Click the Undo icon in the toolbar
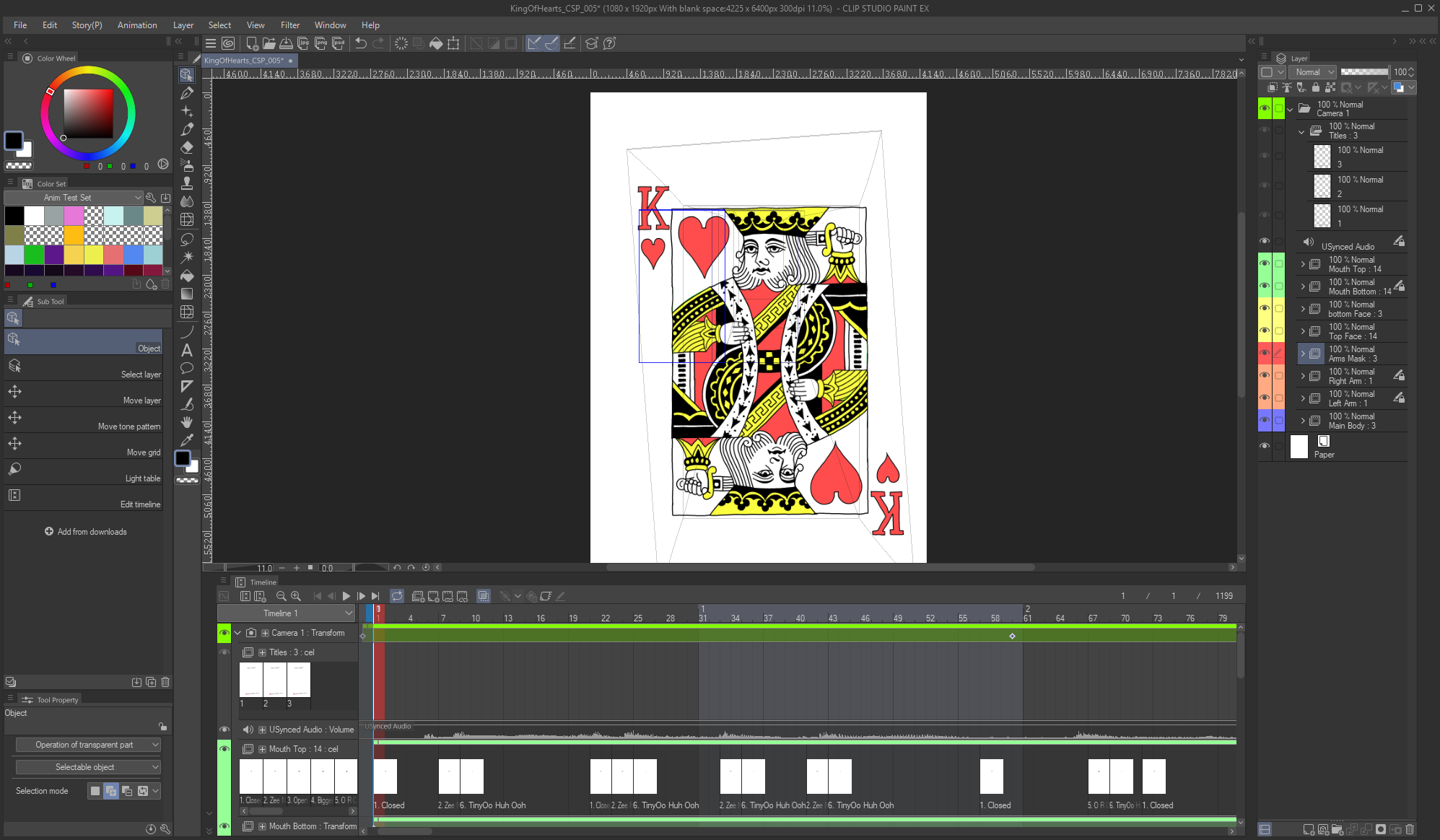Screen dimensions: 1440x840 360,43
